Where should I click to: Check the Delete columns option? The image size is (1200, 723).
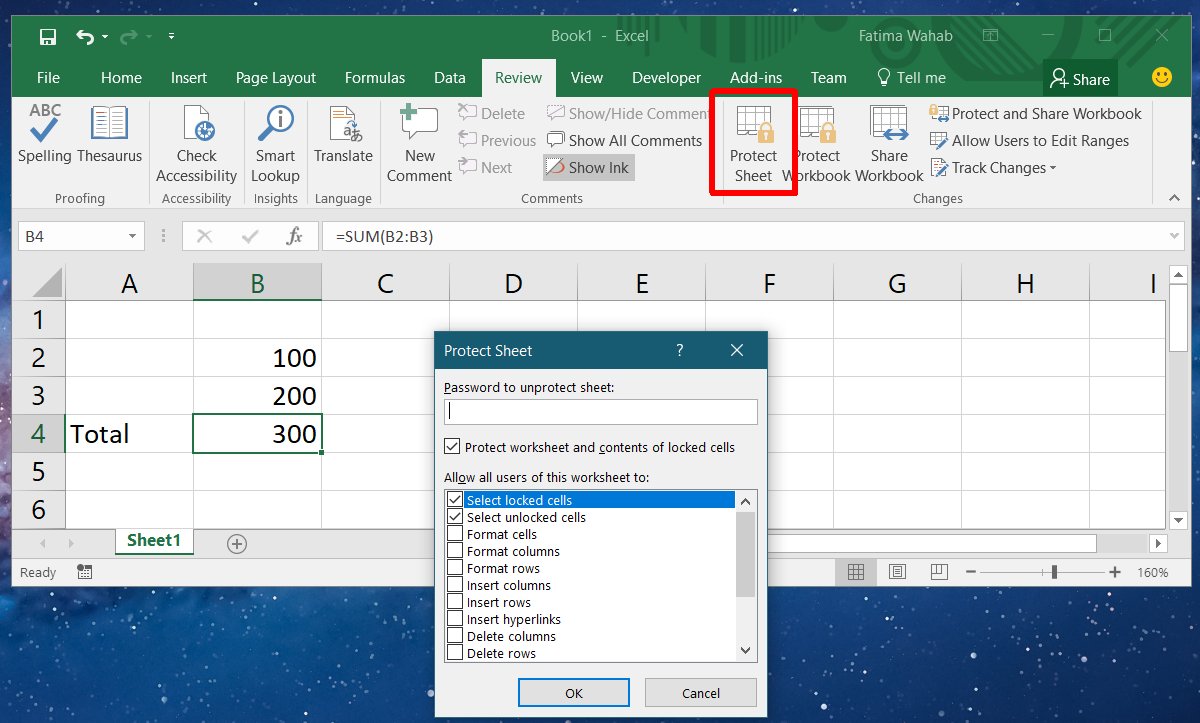click(455, 636)
